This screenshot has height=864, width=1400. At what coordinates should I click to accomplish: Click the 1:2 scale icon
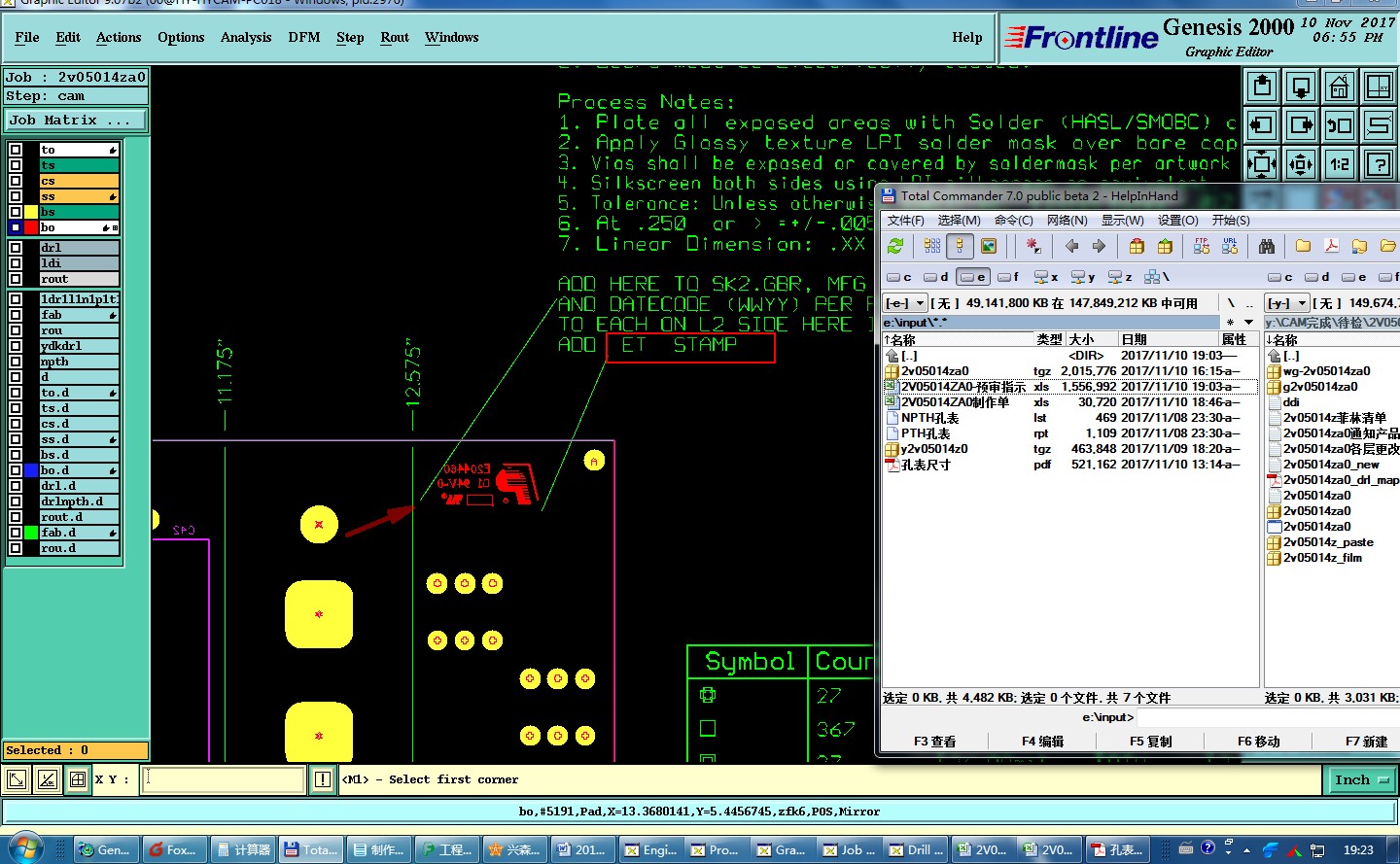[1340, 163]
